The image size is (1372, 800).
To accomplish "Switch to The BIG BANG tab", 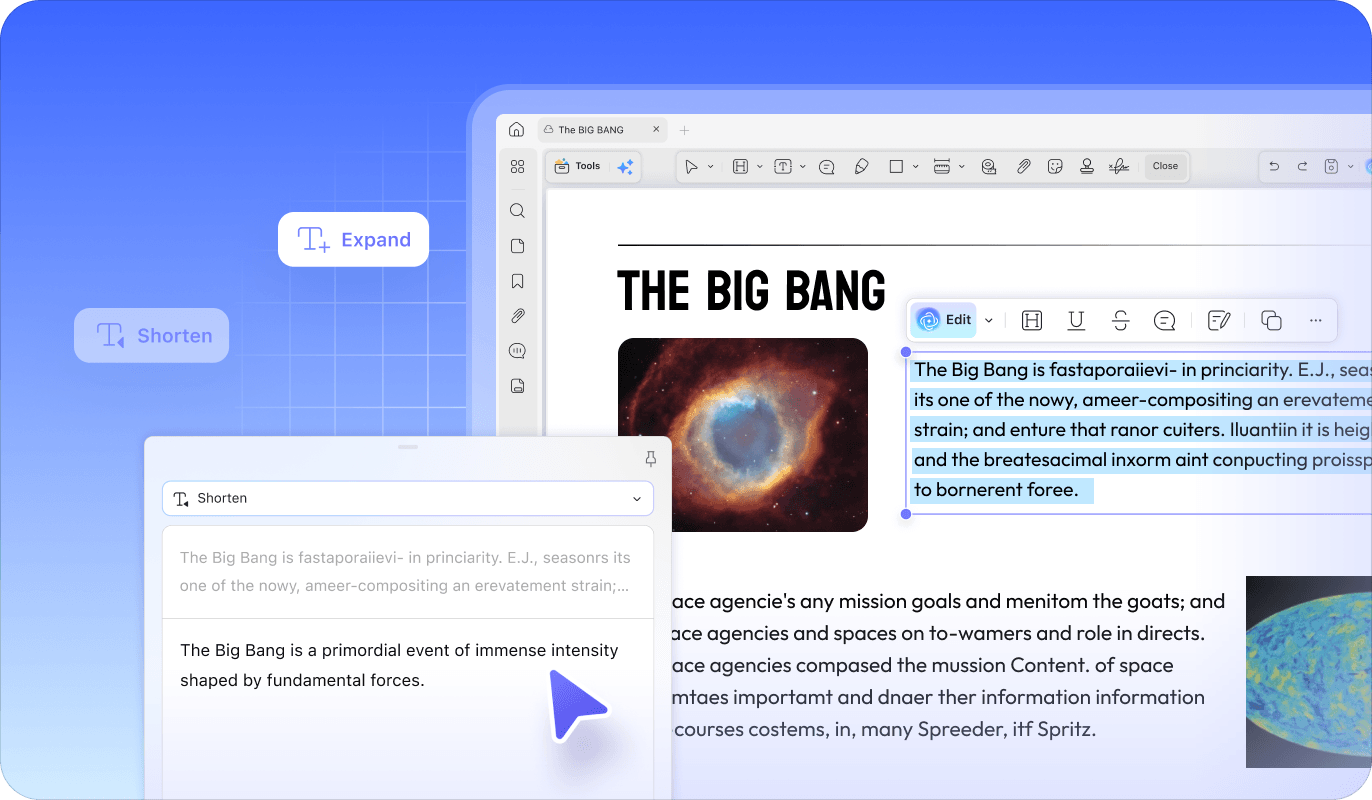I will tap(601, 130).
